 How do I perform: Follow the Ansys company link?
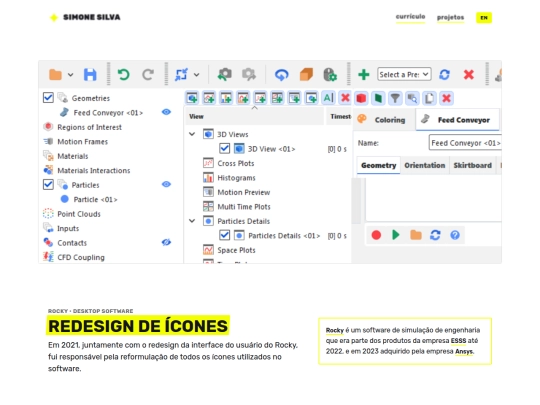click(x=464, y=352)
